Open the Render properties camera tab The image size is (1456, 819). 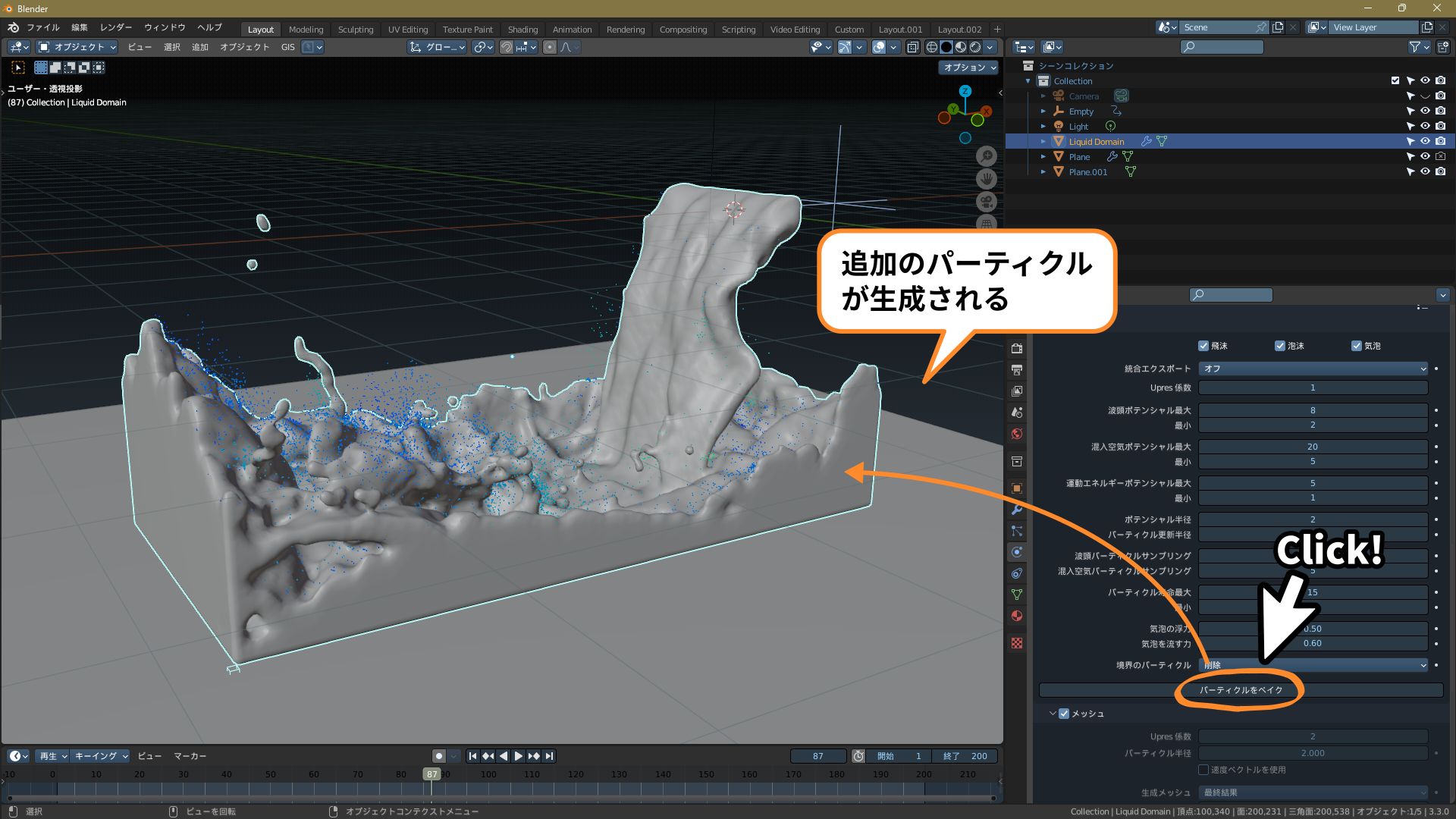[1017, 349]
